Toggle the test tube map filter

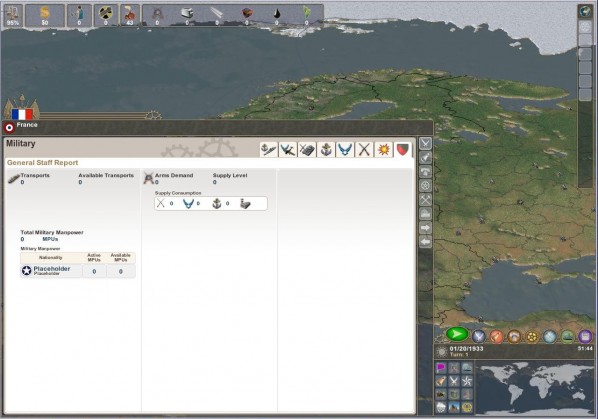pos(441,381)
